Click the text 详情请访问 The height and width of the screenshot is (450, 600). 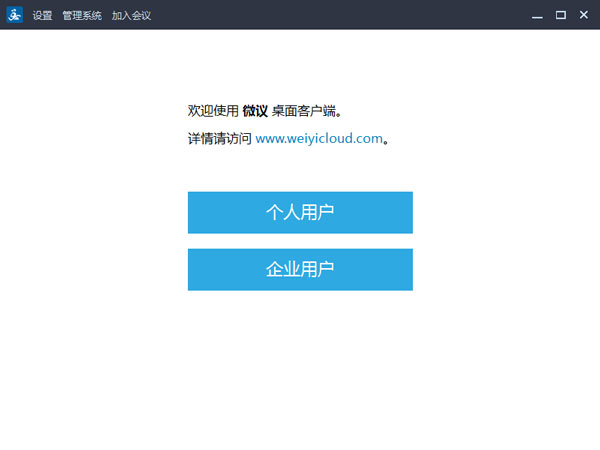220,139
